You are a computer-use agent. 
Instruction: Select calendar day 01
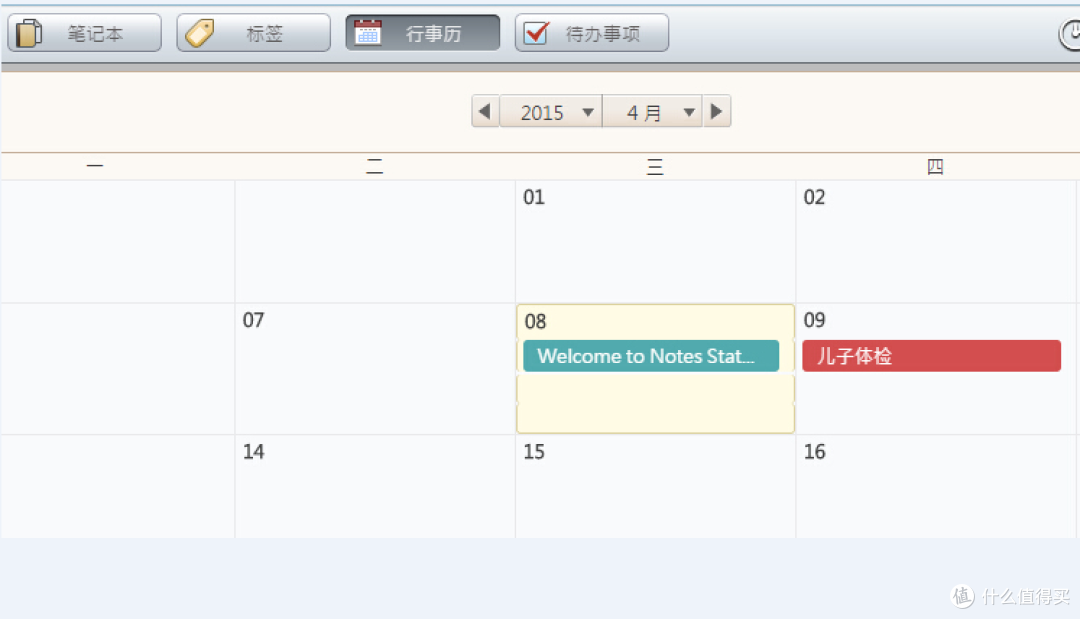coord(655,242)
